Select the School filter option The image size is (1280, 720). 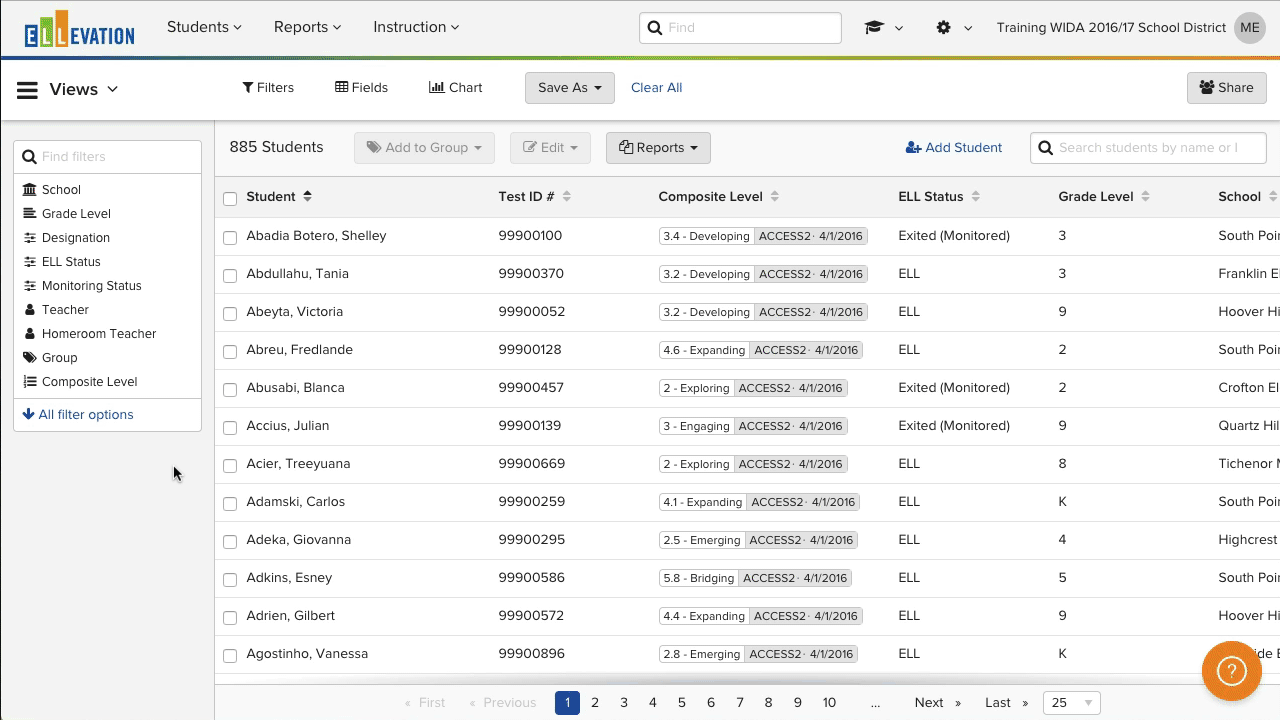coord(61,190)
